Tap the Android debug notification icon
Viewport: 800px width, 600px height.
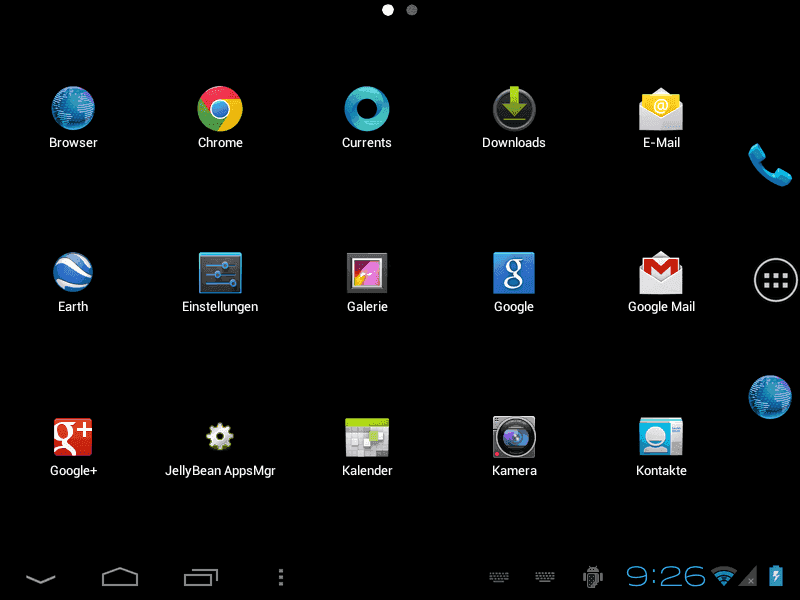592,577
